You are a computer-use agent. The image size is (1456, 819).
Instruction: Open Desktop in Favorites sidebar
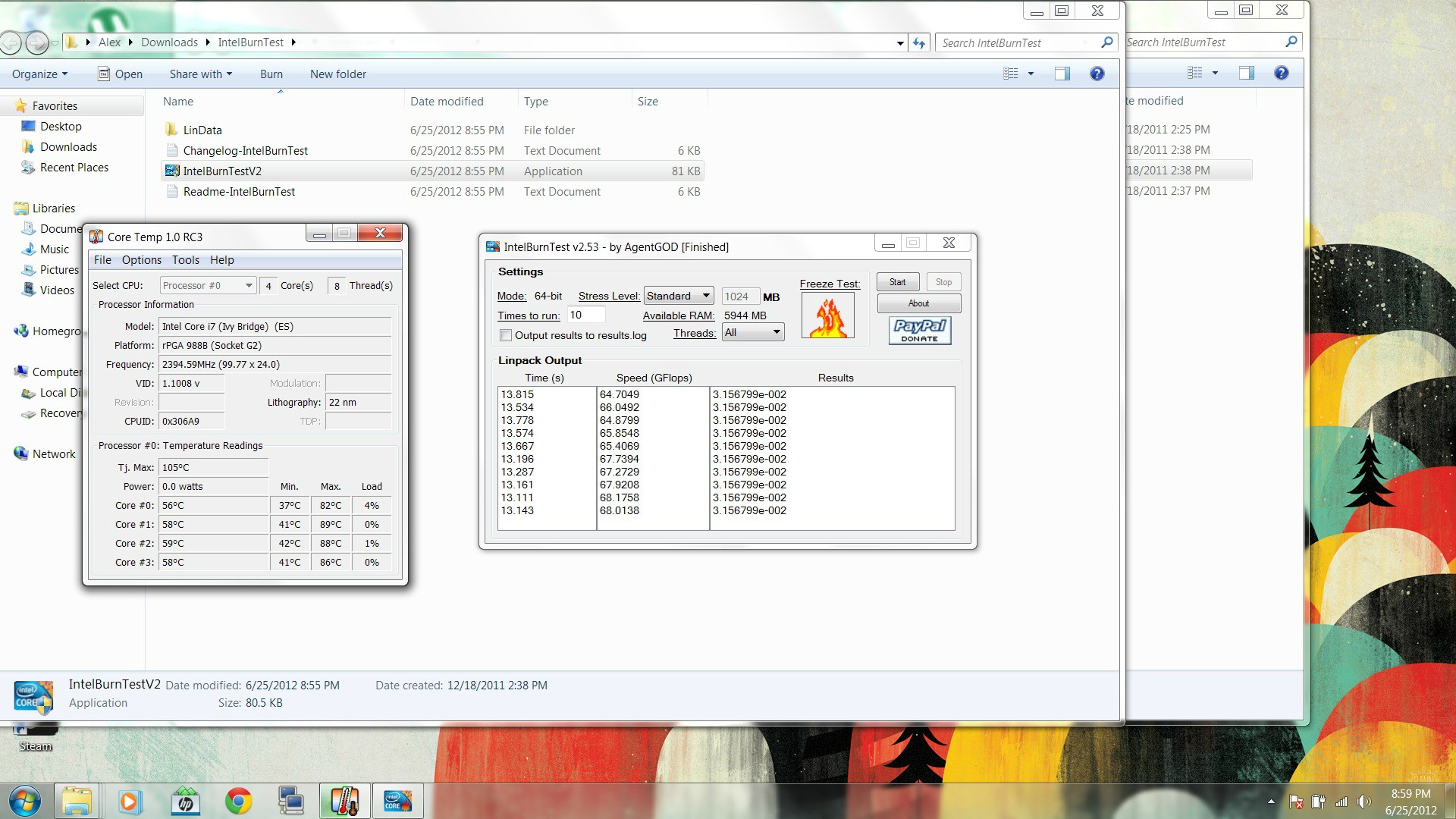[x=61, y=126]
